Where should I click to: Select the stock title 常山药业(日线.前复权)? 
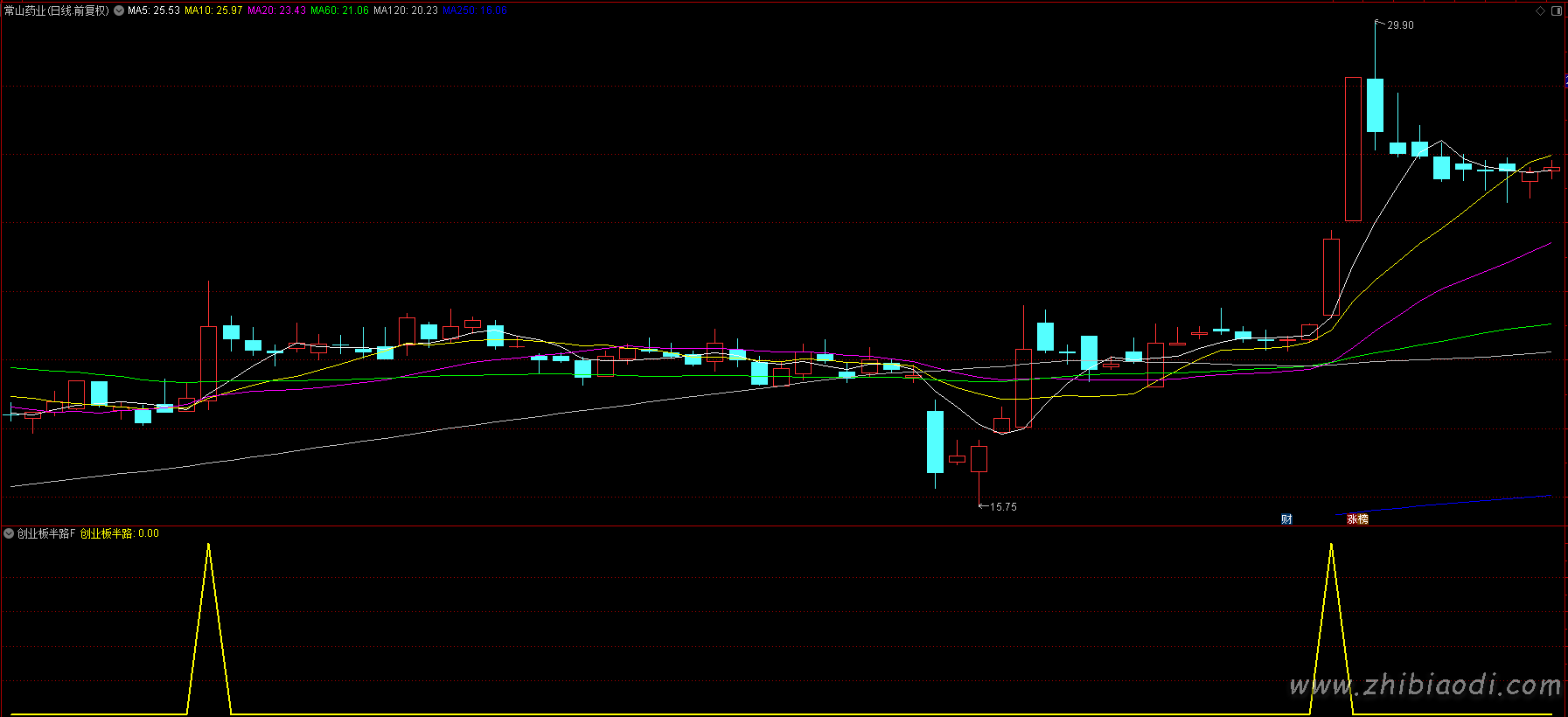pyautogui.click(x=57, y=10)
